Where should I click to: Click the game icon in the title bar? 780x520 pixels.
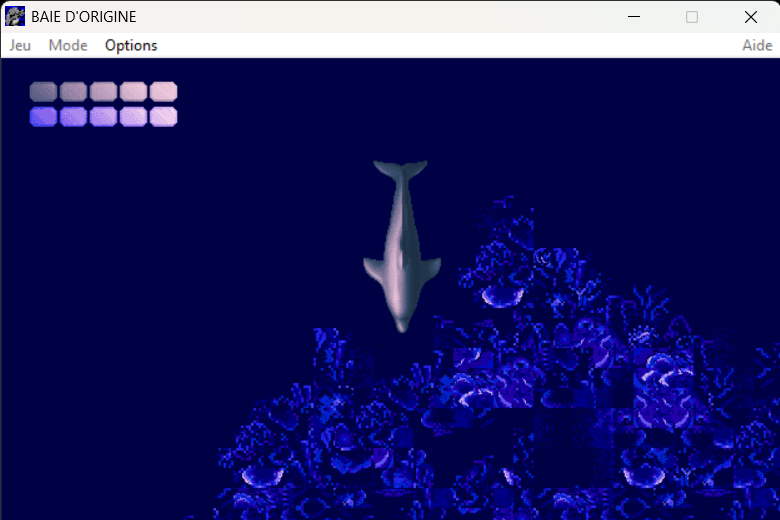pyautogui.click(x=15, y=17)
